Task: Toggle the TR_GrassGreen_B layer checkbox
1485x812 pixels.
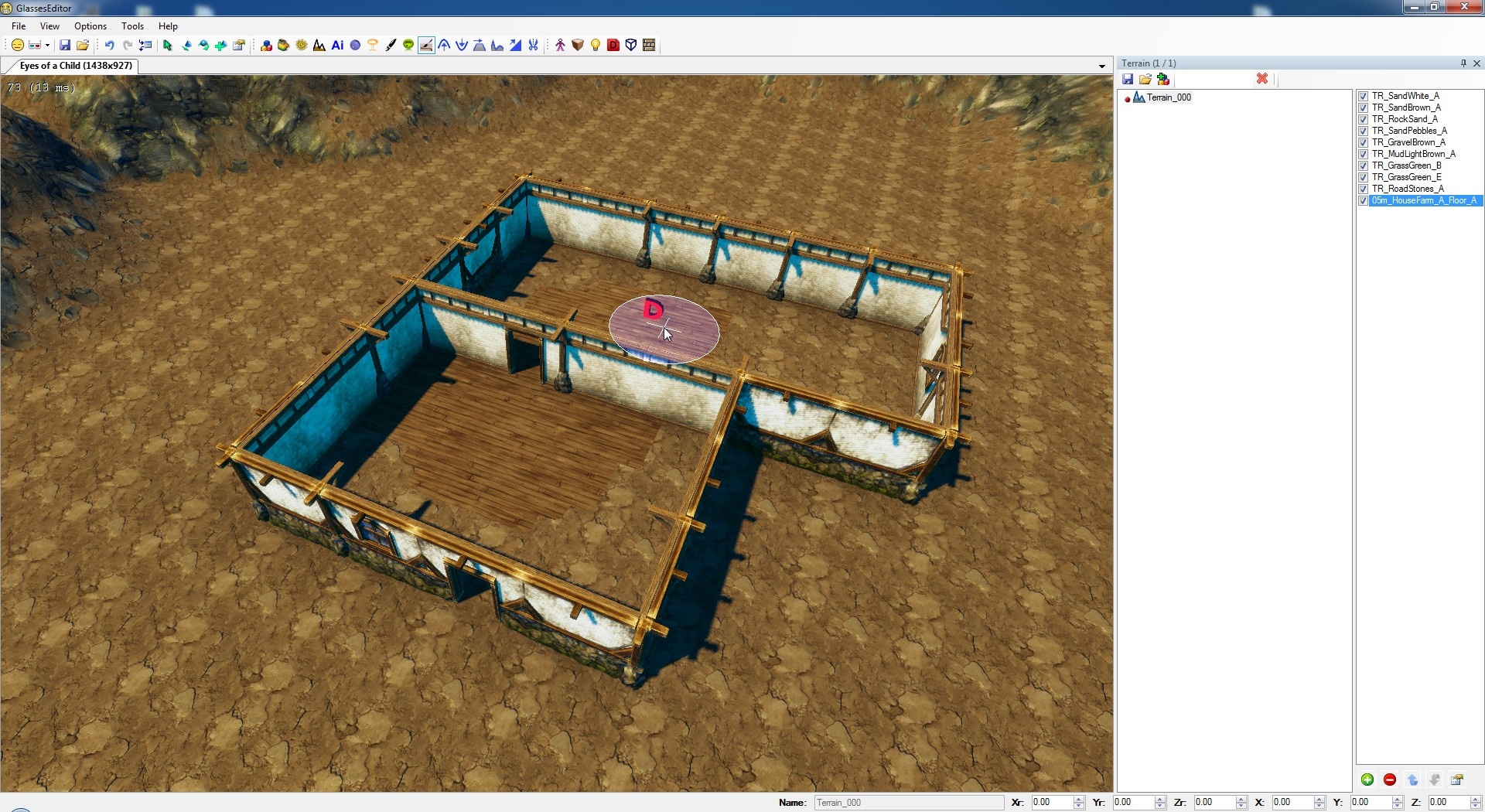Action: click(1364, 166)
